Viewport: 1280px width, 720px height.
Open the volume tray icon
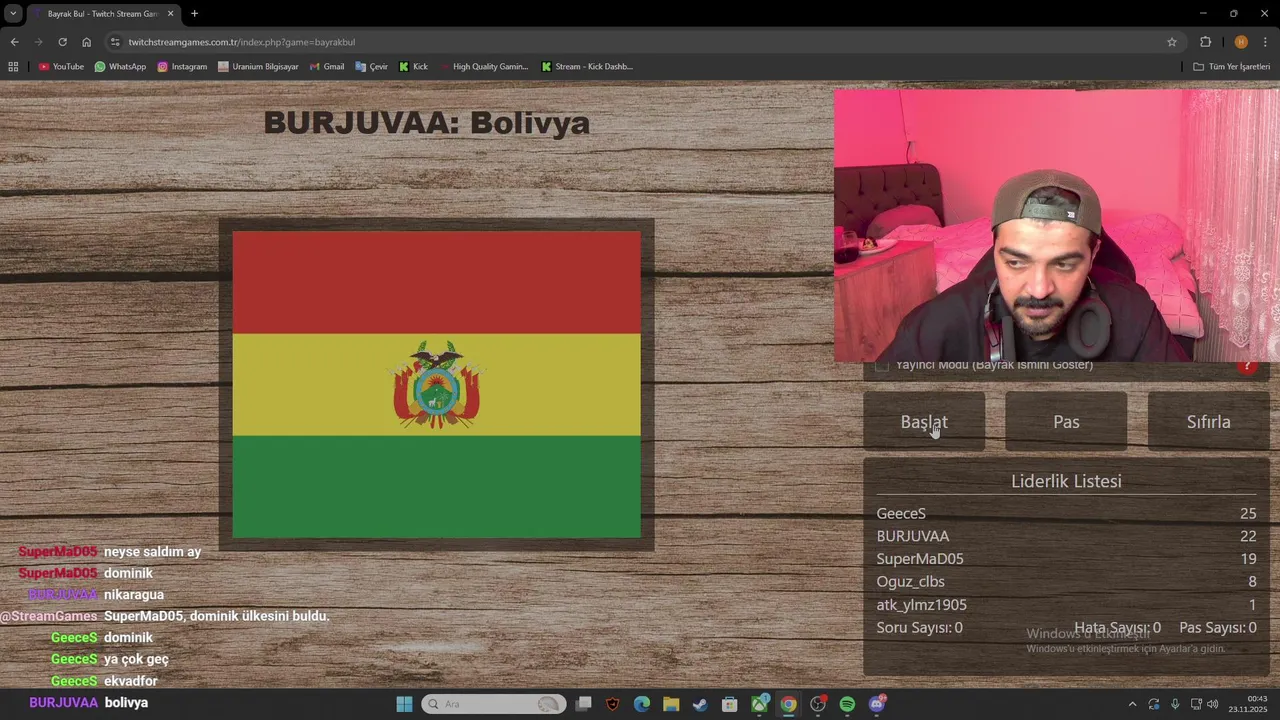pos(1213,704)
